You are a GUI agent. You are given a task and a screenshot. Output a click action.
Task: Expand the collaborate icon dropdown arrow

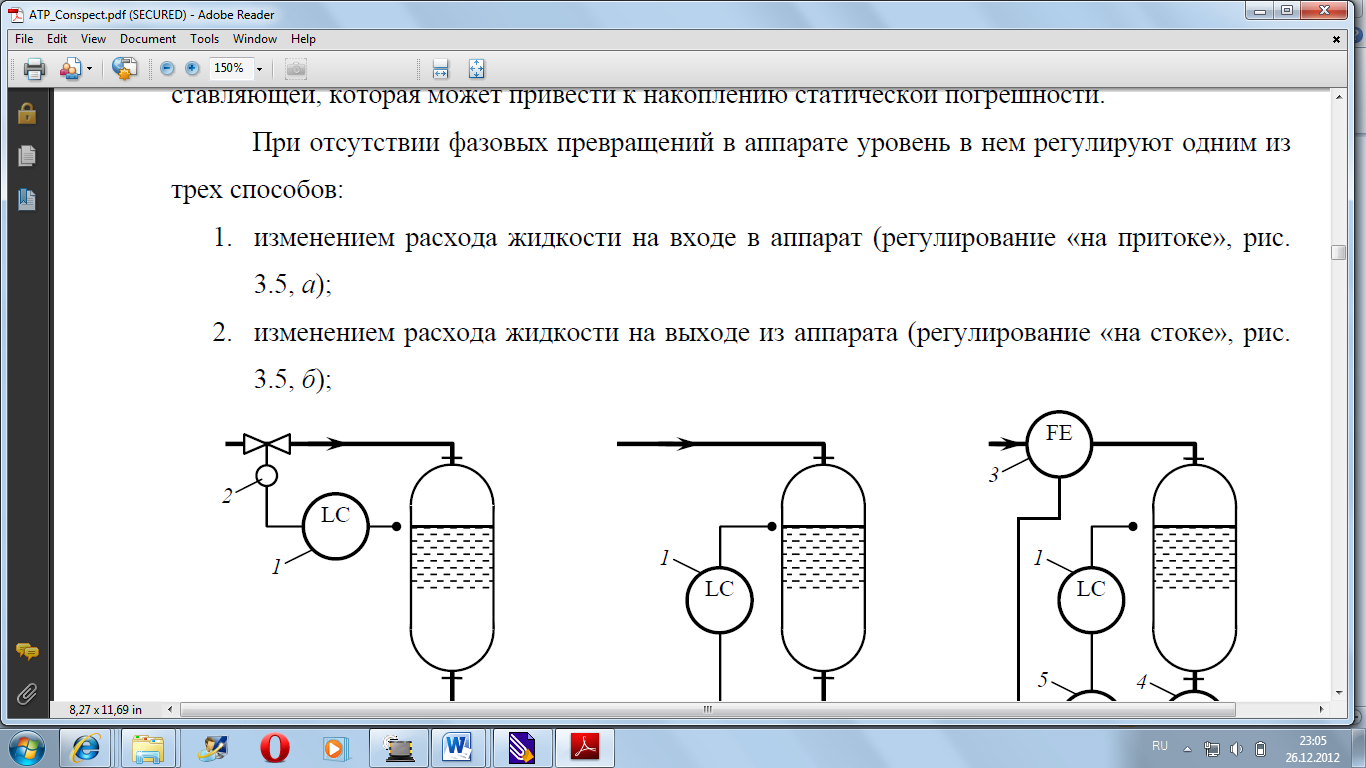point(90,69)
